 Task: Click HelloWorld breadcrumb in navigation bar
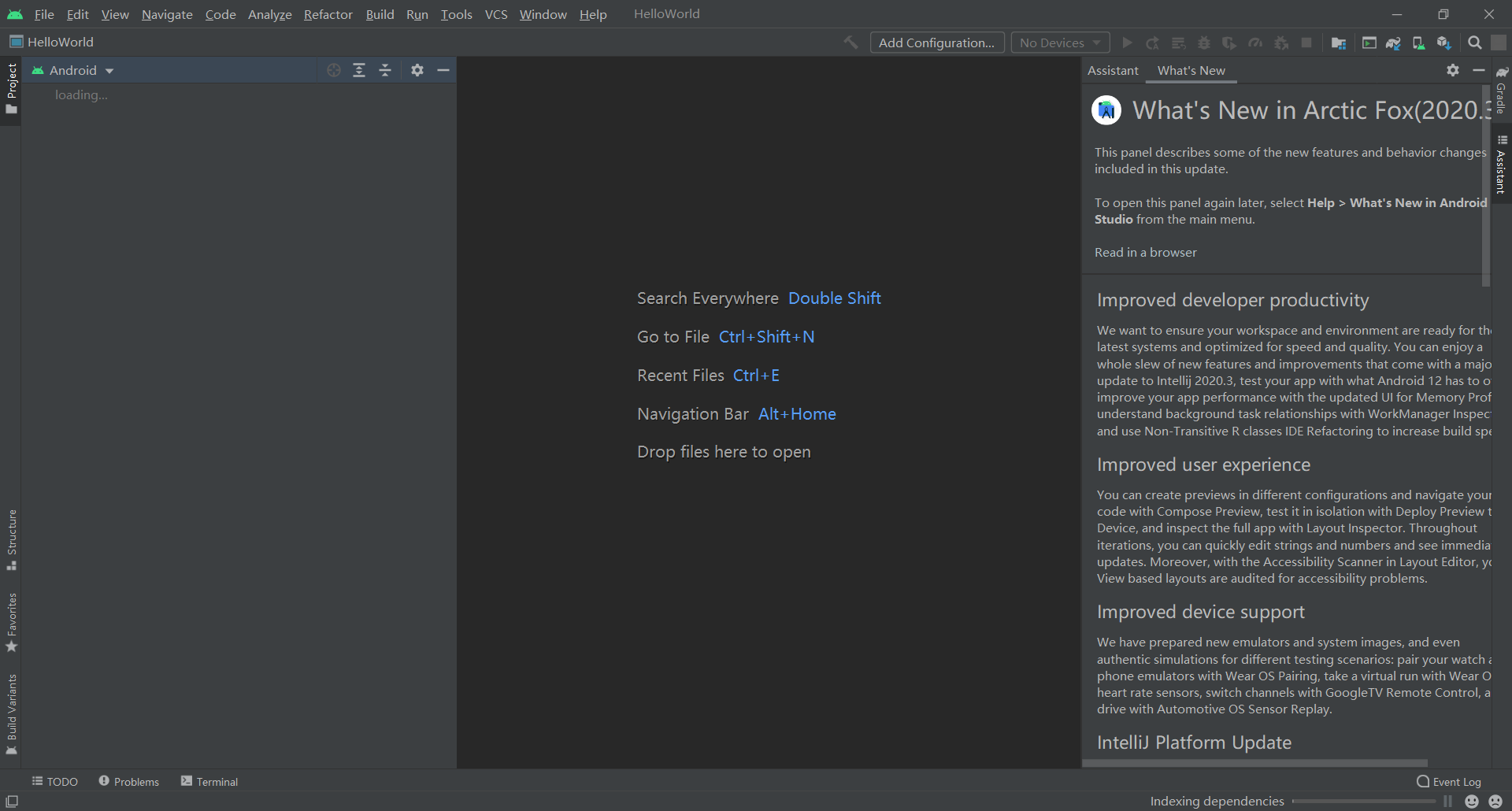52,42
